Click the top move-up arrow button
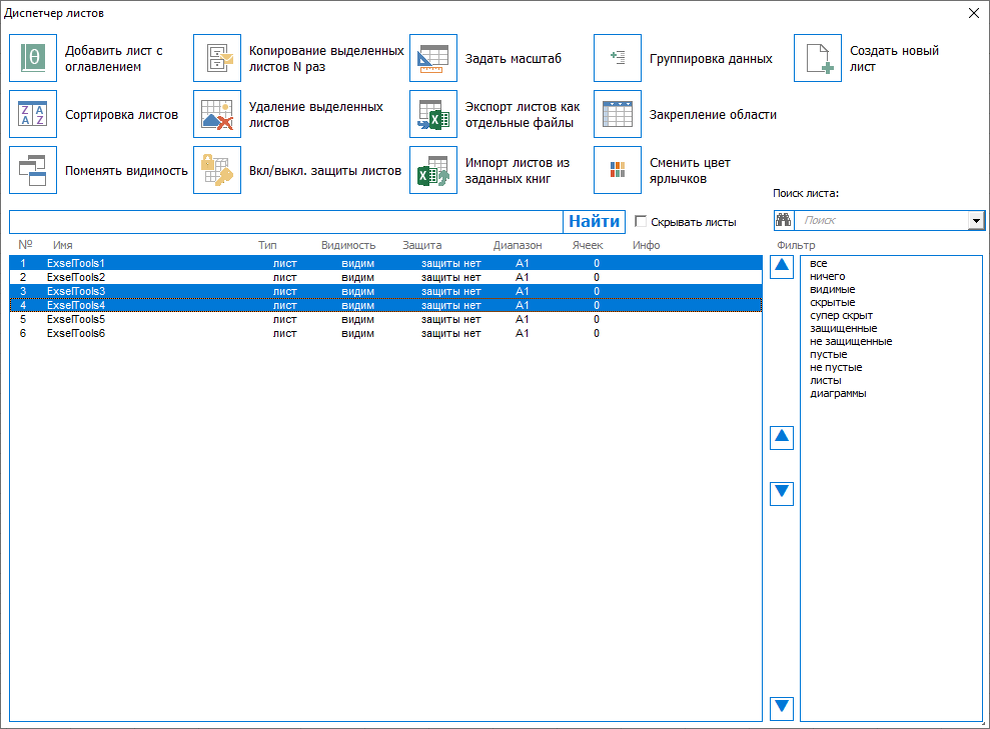The width and height of the screenshot is (990, 729). click(x=781, y=267)
